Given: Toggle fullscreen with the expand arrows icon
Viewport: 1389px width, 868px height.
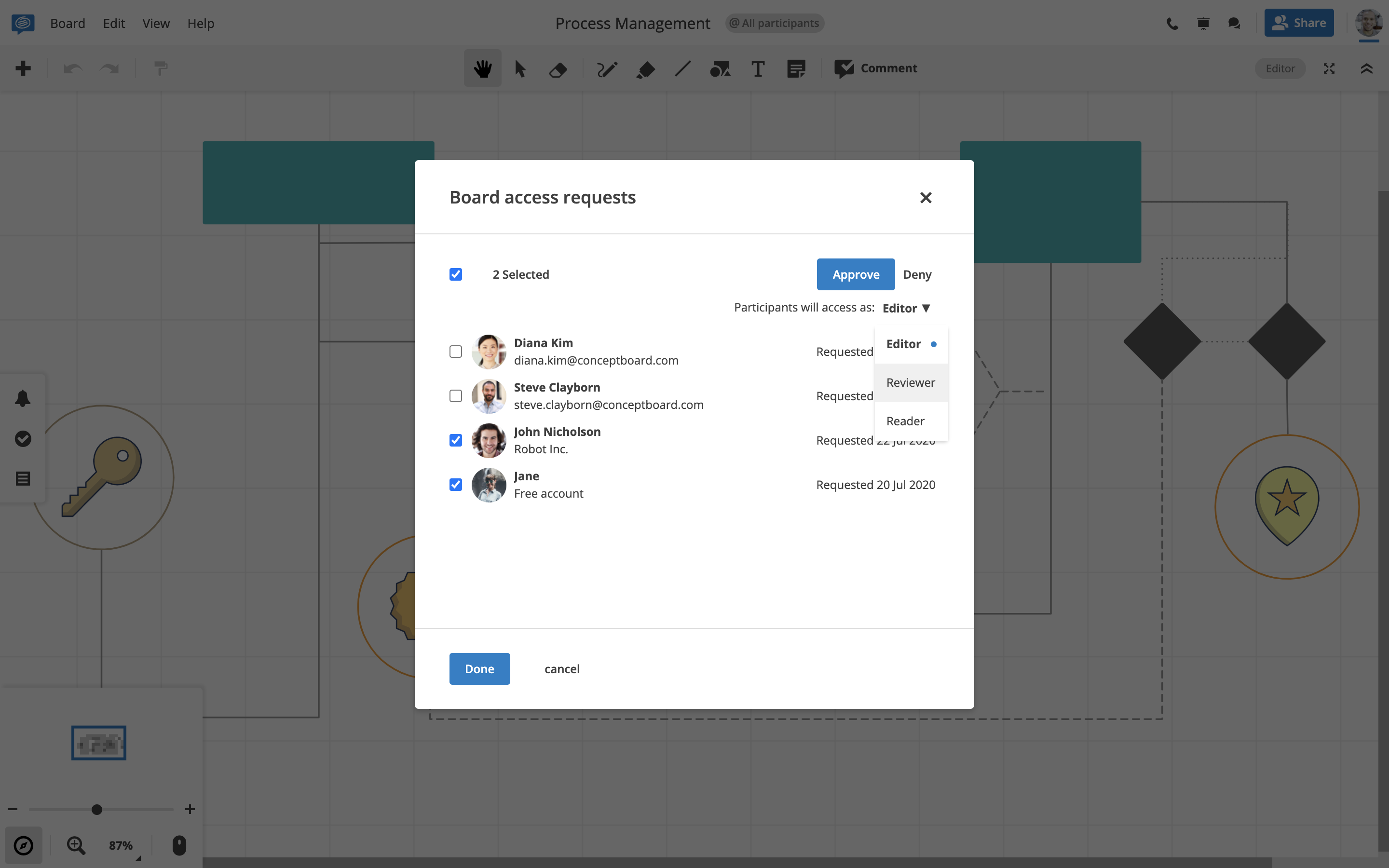Looking at the screenshot, I should pos(1329,68).
